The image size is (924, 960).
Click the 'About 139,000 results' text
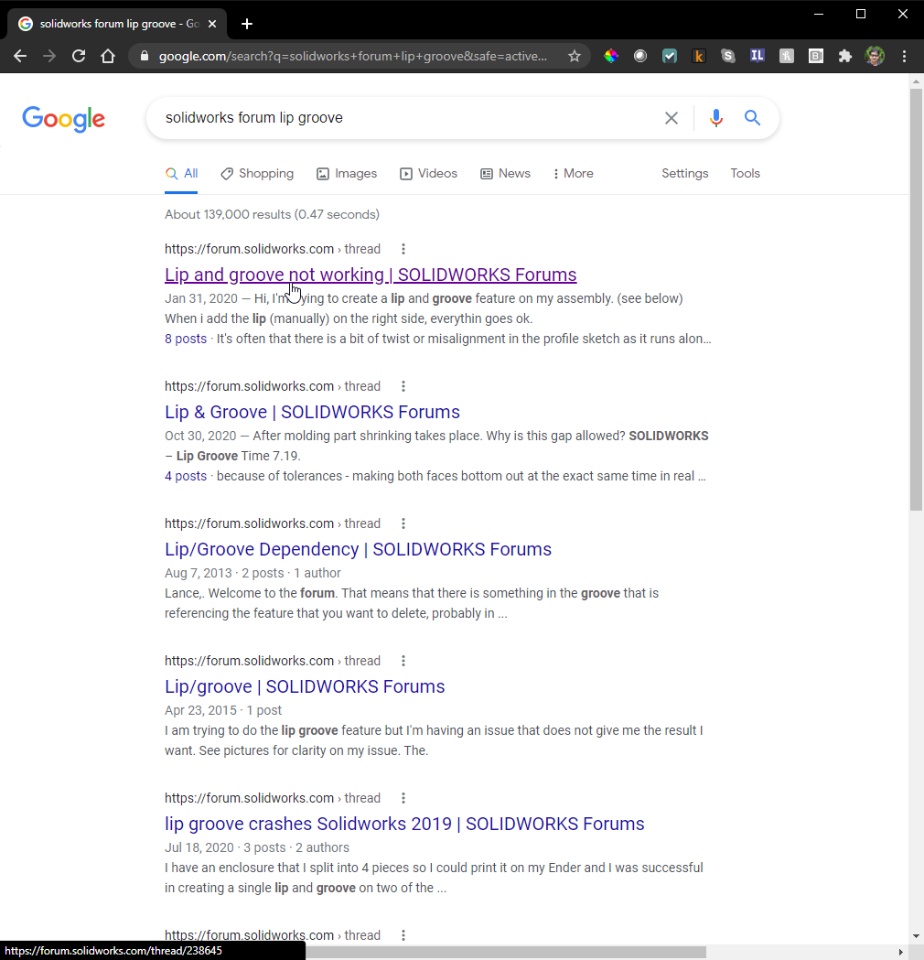(x=272, y=214)
